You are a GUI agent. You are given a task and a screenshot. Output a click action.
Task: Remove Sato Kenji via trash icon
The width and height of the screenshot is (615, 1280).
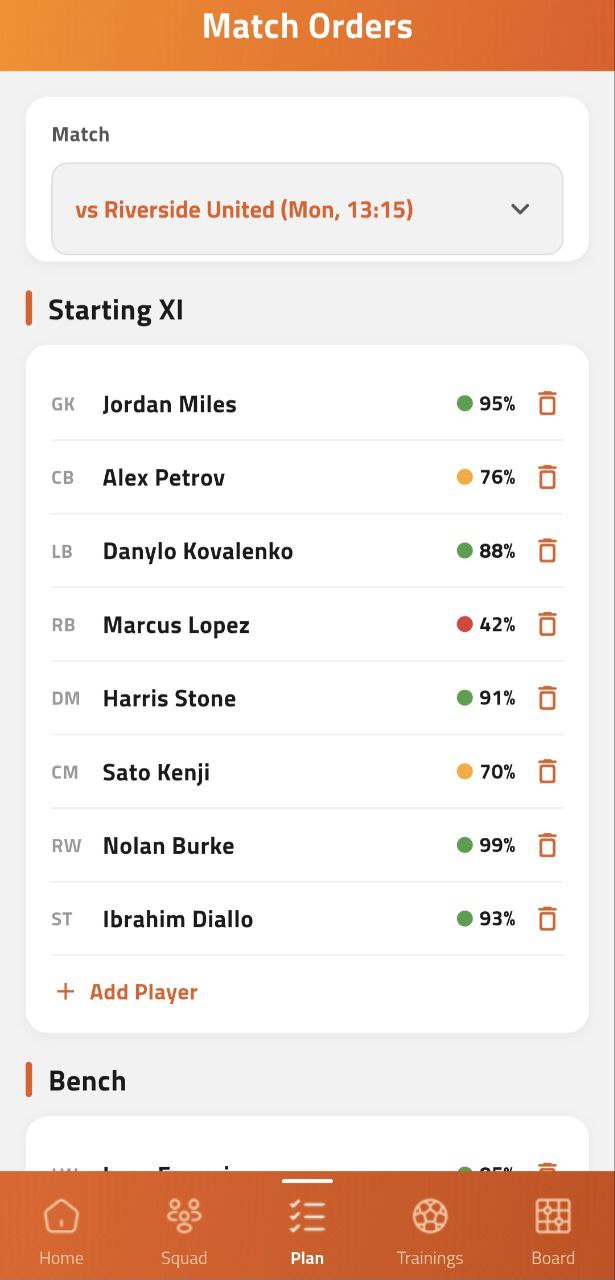pyautogui.click(x=547, y=772)
